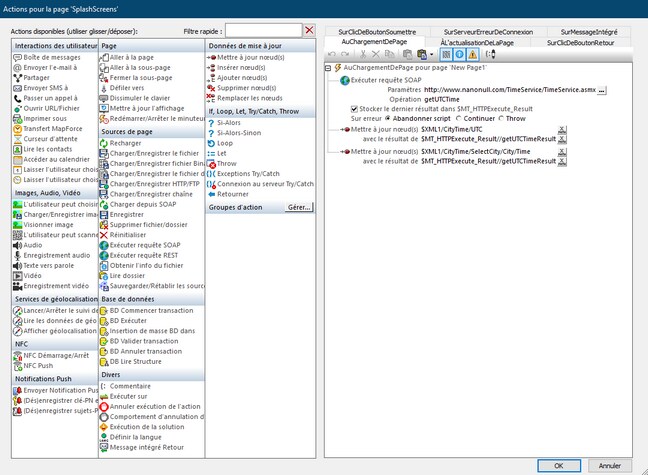
Task: Open the paste dropdown arrow in toolbar
Action: tap(432, 54)
